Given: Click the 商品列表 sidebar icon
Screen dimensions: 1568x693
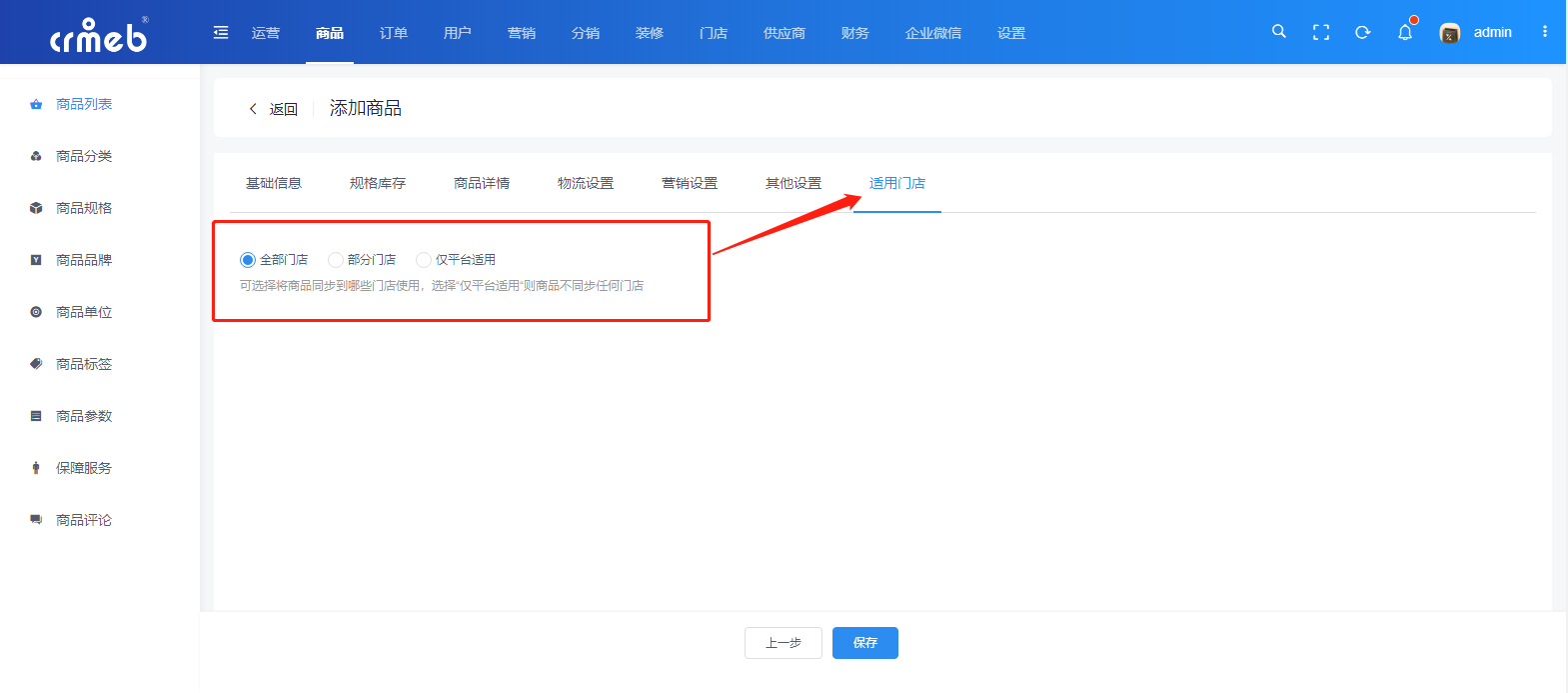Looking at the screenshot, I should click(36, 104).
